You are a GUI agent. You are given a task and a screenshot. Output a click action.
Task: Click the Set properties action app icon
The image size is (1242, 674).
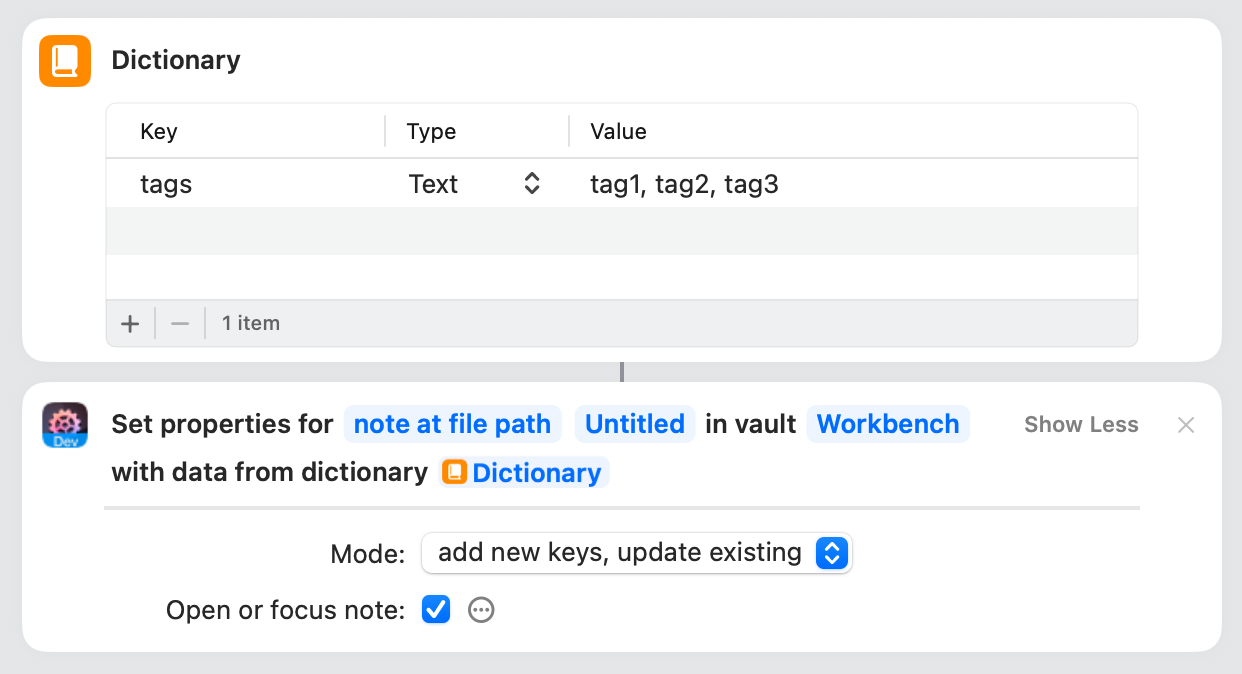pos(65,425)
